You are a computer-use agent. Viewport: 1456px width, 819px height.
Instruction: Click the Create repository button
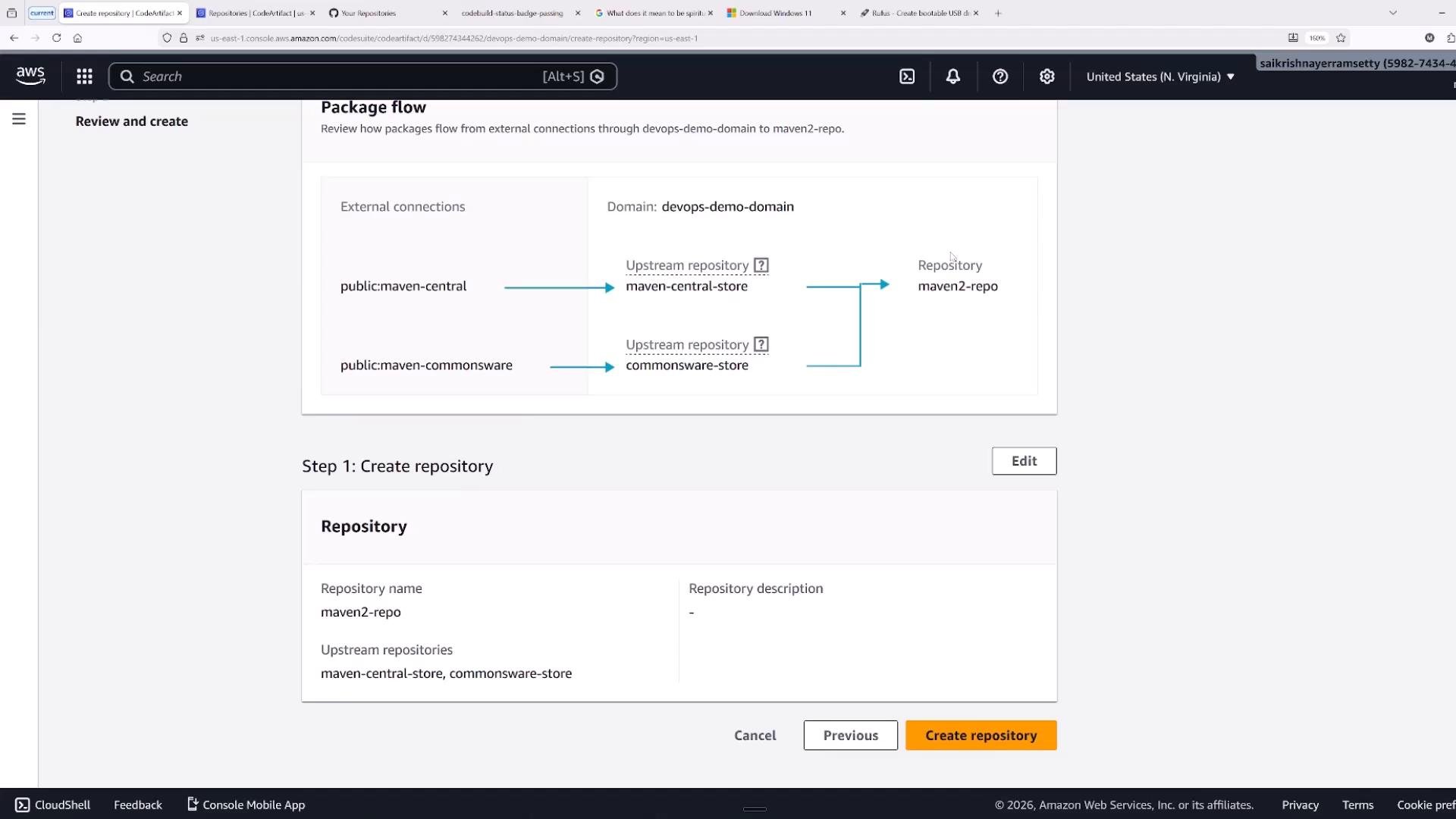point(981,736)
